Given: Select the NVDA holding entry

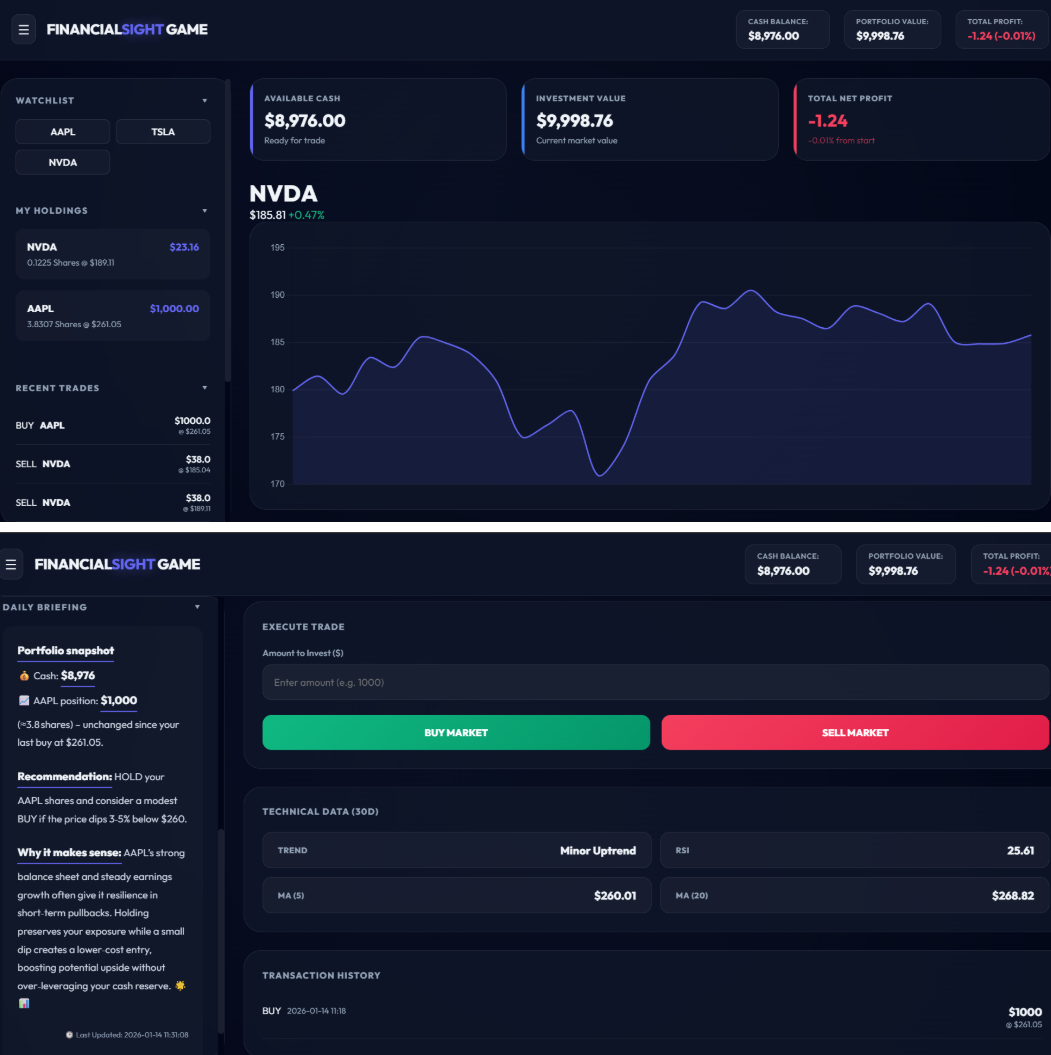Looking at the screenshot, I should click(112, 254).
